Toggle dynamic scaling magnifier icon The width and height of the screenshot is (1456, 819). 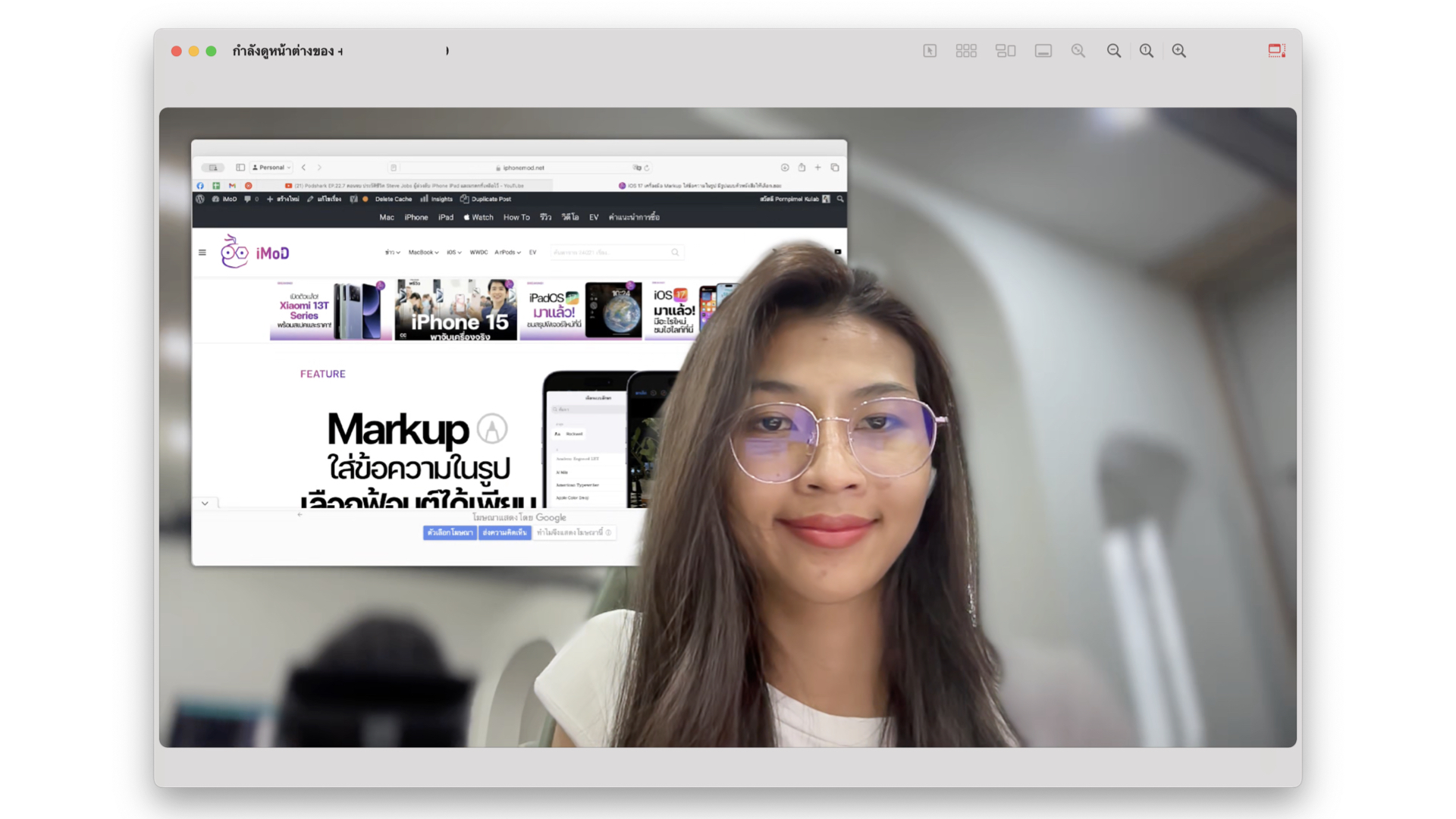point(1078,51)
